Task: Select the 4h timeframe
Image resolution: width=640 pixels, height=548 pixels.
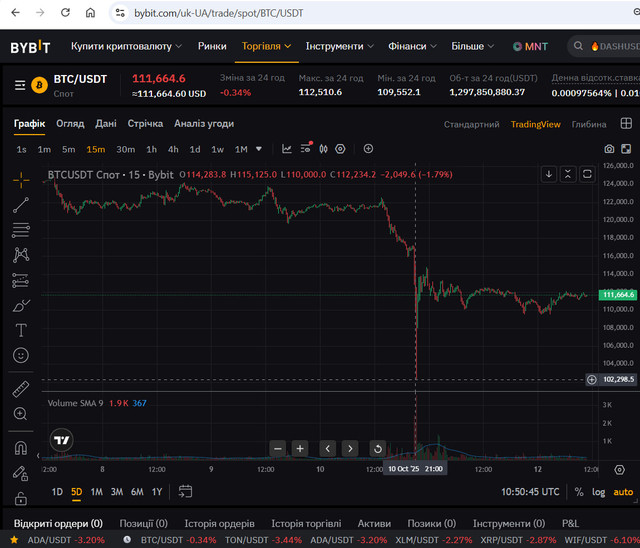Action: pyautogui.click(x=173, y=149)
